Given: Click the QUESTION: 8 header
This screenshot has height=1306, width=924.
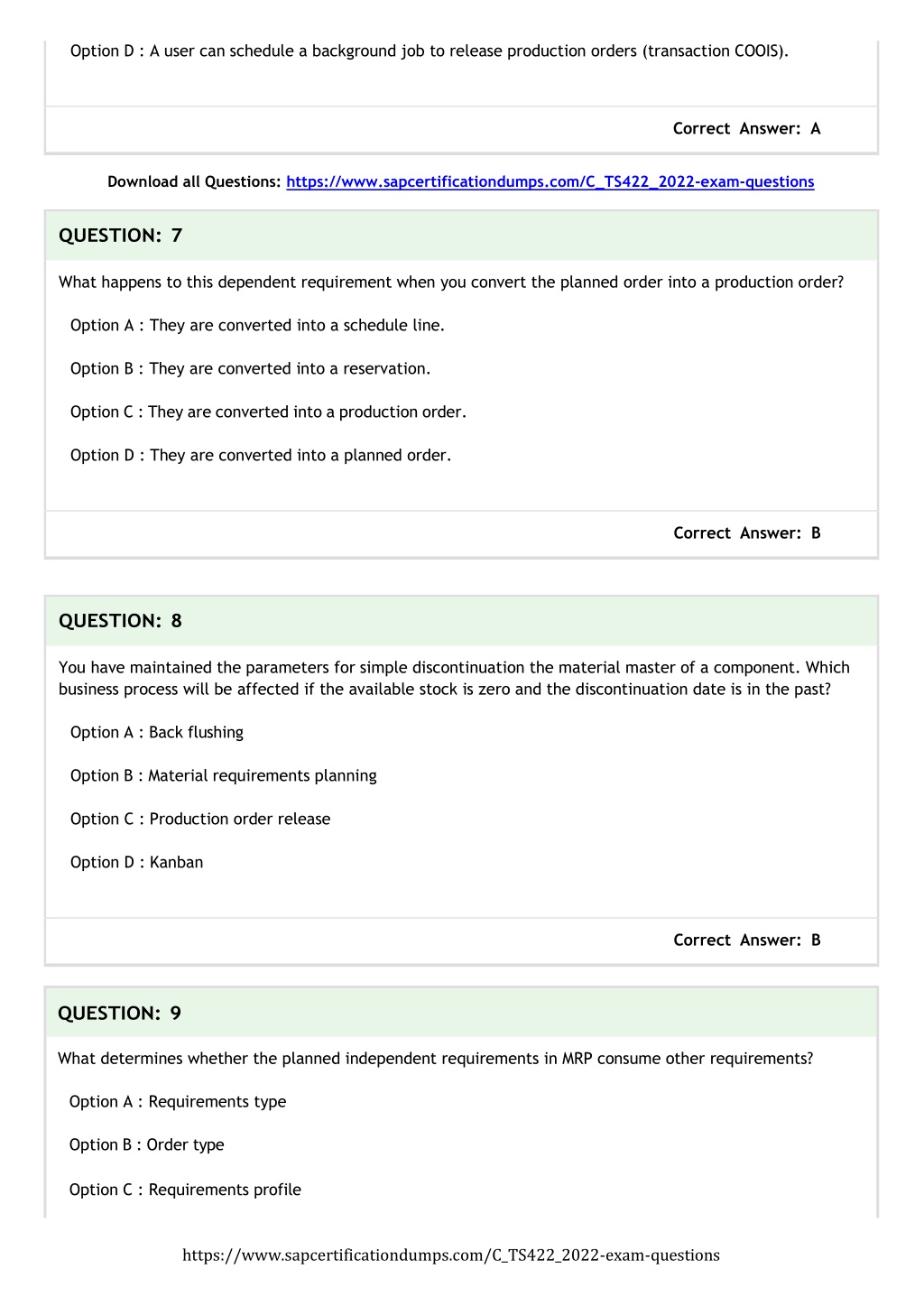Looking at the screenshot, I should (x=121, y=621).
